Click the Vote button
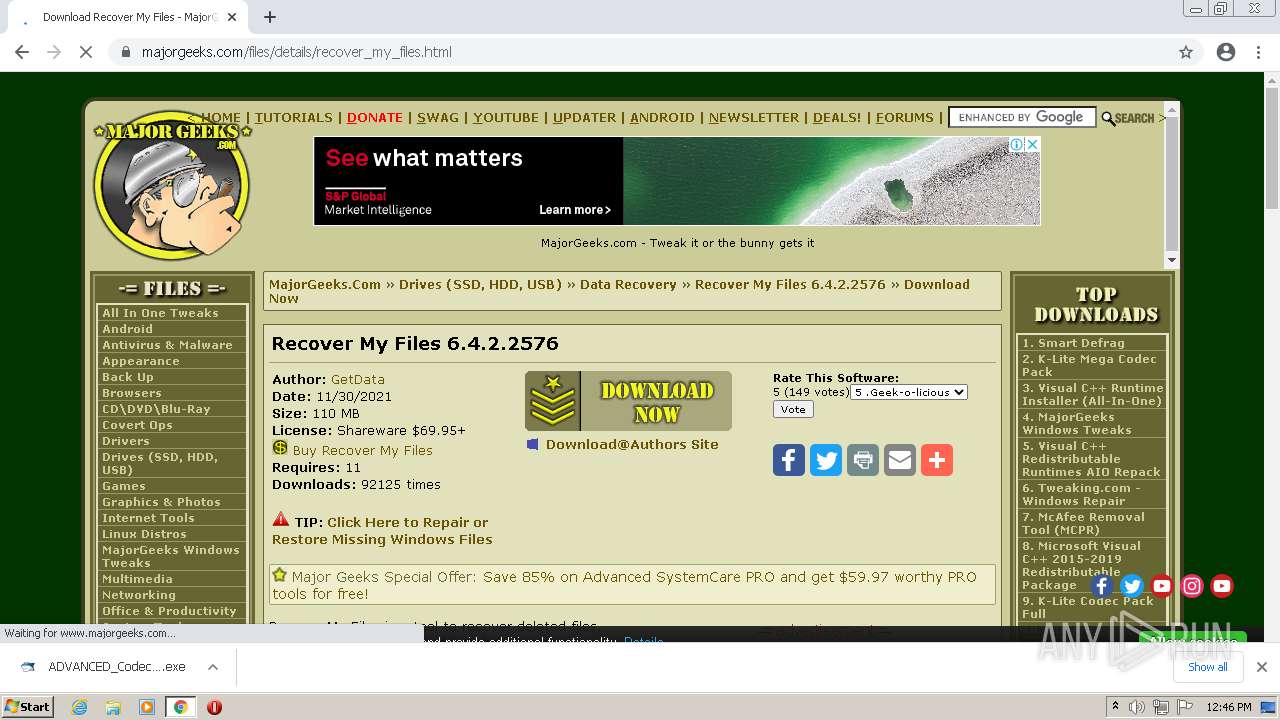This screenshot has height=720, width=1280. point(793,409)
